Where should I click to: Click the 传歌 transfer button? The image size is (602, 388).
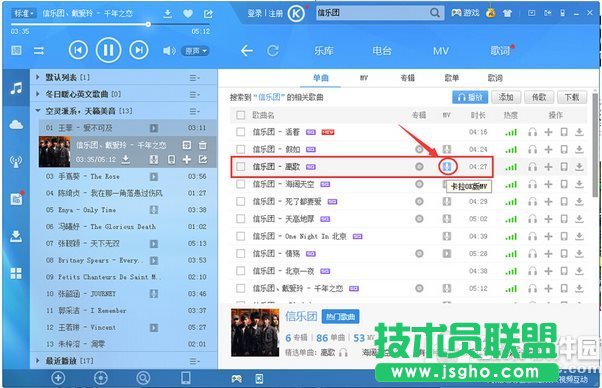tap(539, 97)
